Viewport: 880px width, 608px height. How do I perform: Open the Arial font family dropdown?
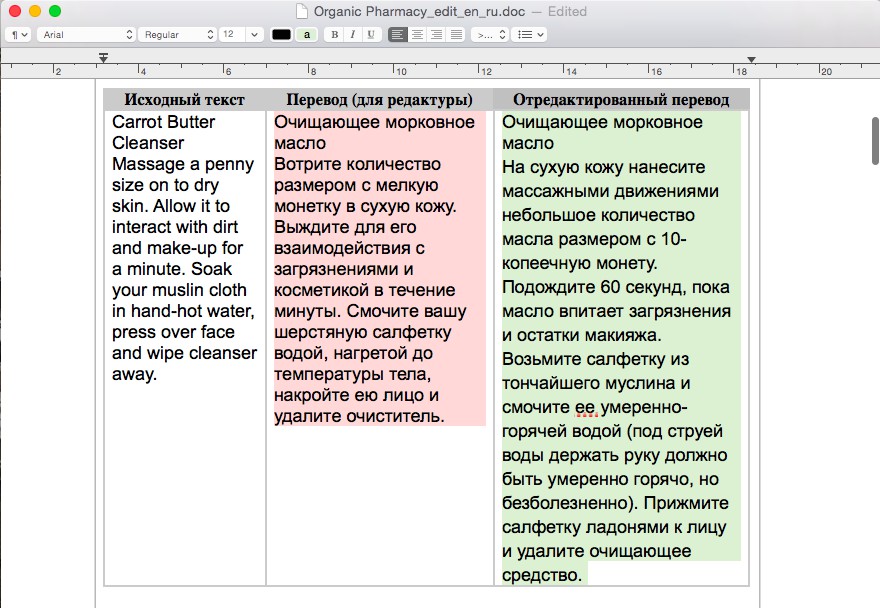tap(87, 34)
